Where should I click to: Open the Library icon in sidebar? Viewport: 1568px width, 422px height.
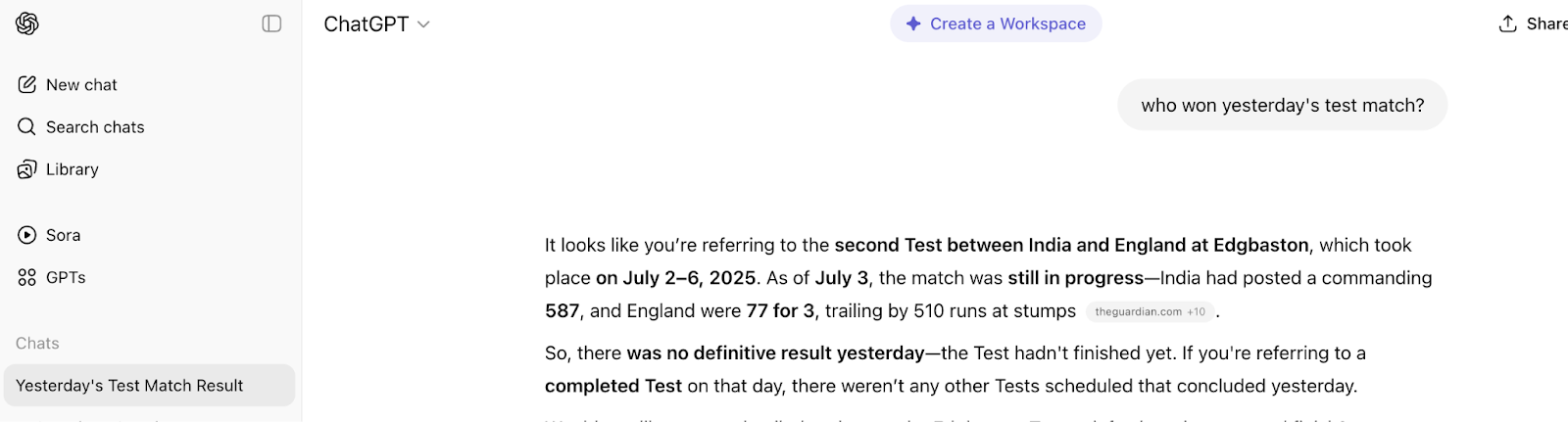[27, 169]
